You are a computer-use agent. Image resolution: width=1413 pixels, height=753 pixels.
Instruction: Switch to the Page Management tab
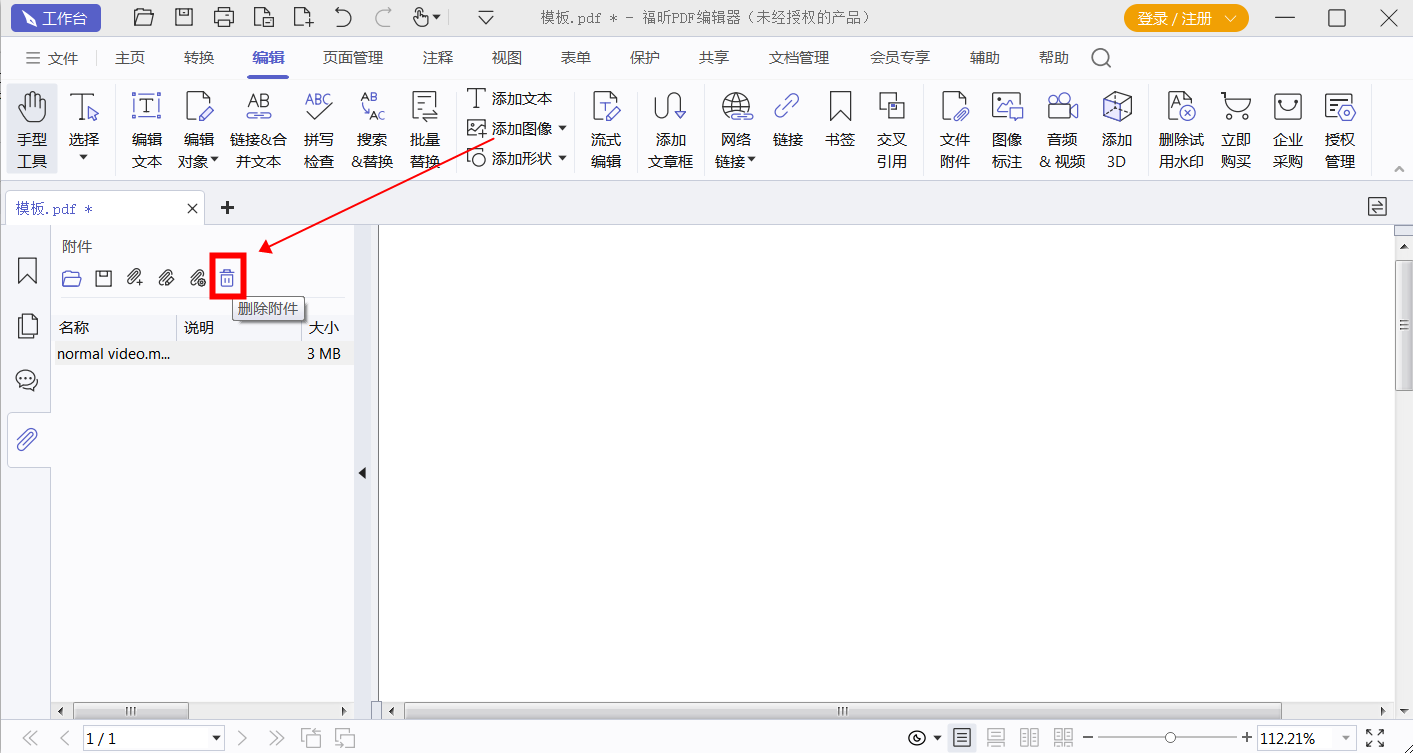pos(353,58)
